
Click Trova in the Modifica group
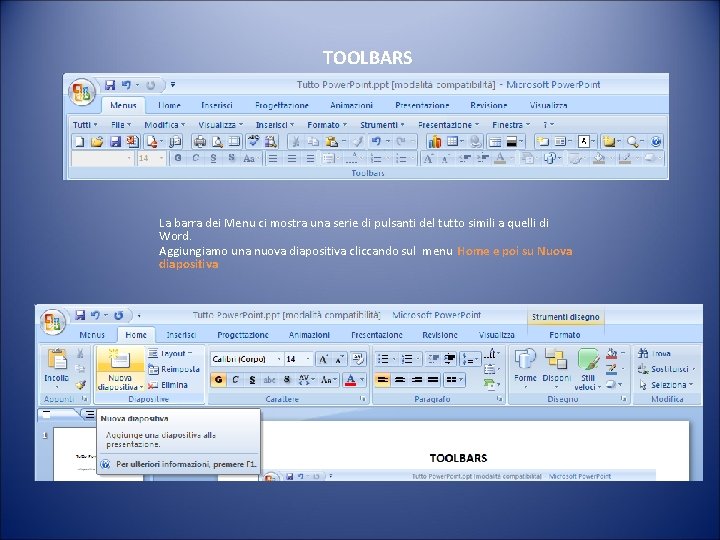pos(654,354)
